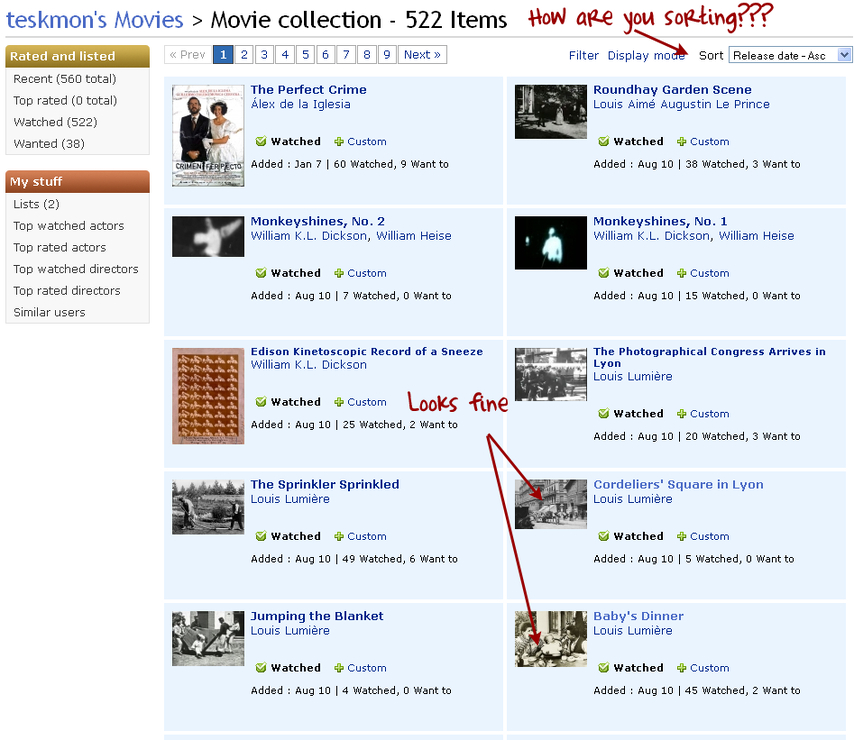The image size is (854, 740).
Task: Toggle Watched status on The Photographical Congress Arrives in Lyon
Action: pos(603,414)
